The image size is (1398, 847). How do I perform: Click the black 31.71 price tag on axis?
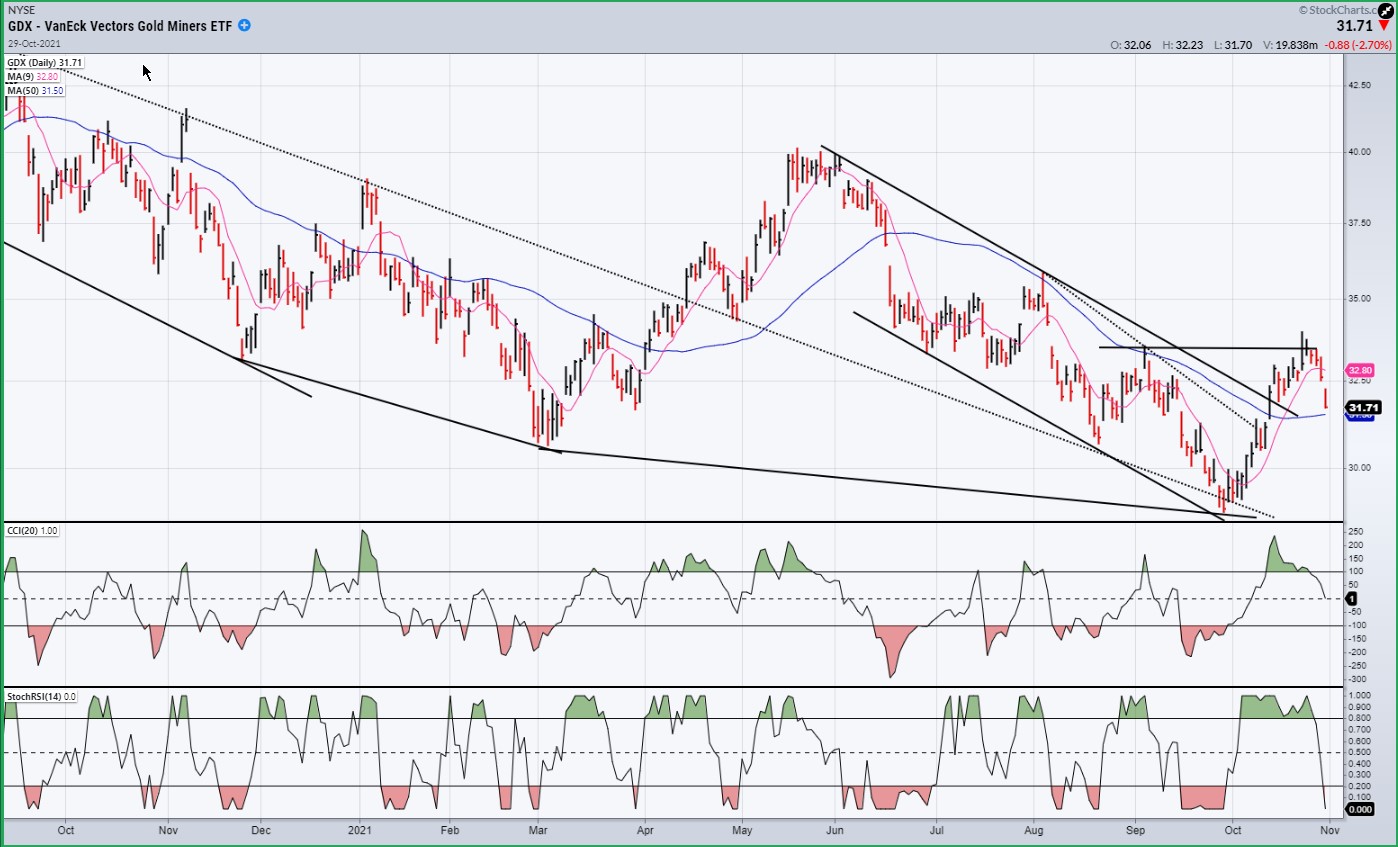pyautogui.click(x=1364, y=408)
